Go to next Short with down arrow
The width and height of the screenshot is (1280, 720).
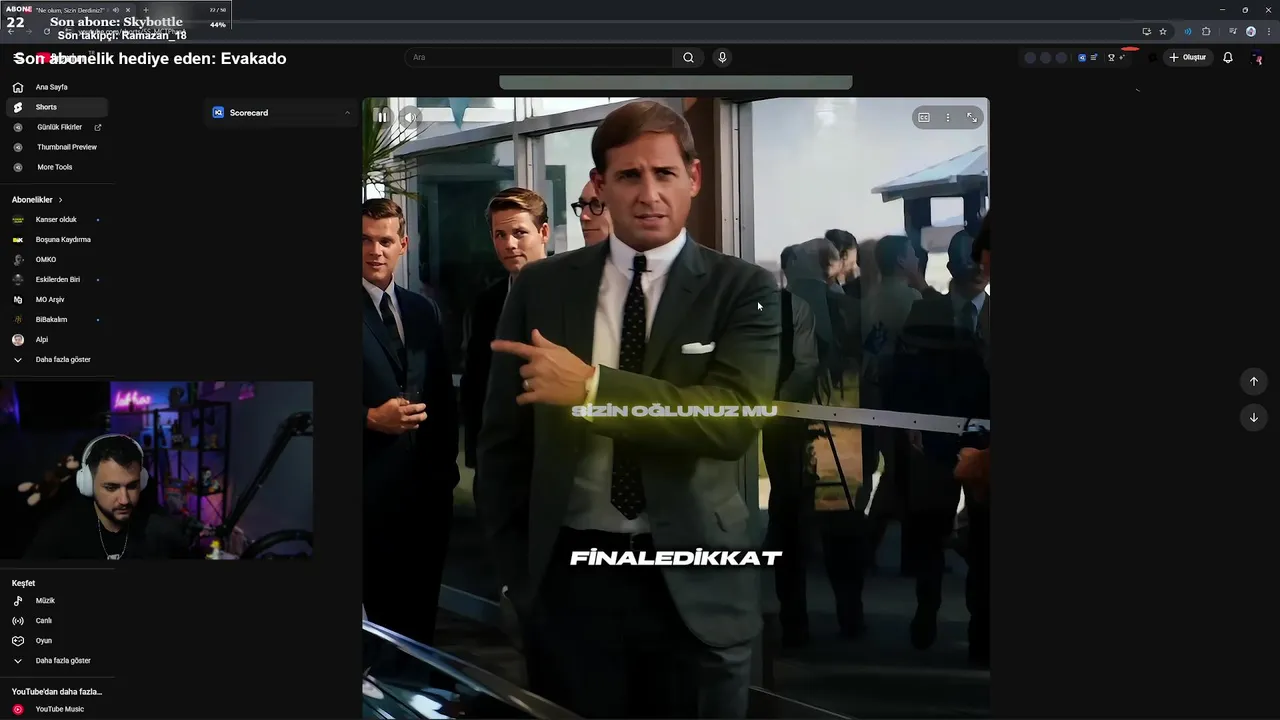pyautogui.click(x=1254, y=417)
